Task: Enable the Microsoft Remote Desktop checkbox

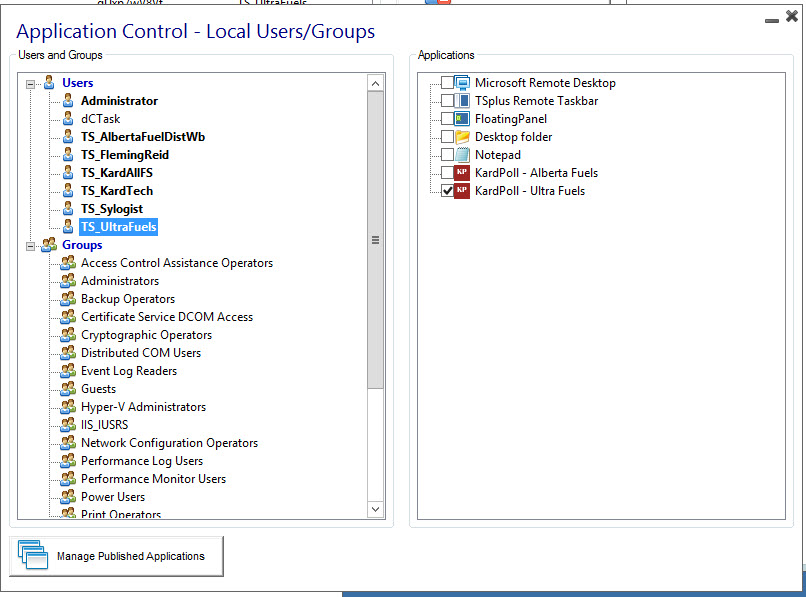Action: click(447, 83)
